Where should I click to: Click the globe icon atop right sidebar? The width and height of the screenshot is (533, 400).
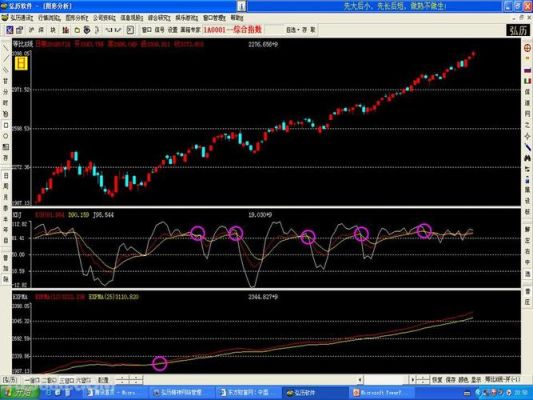coord(527,48)
